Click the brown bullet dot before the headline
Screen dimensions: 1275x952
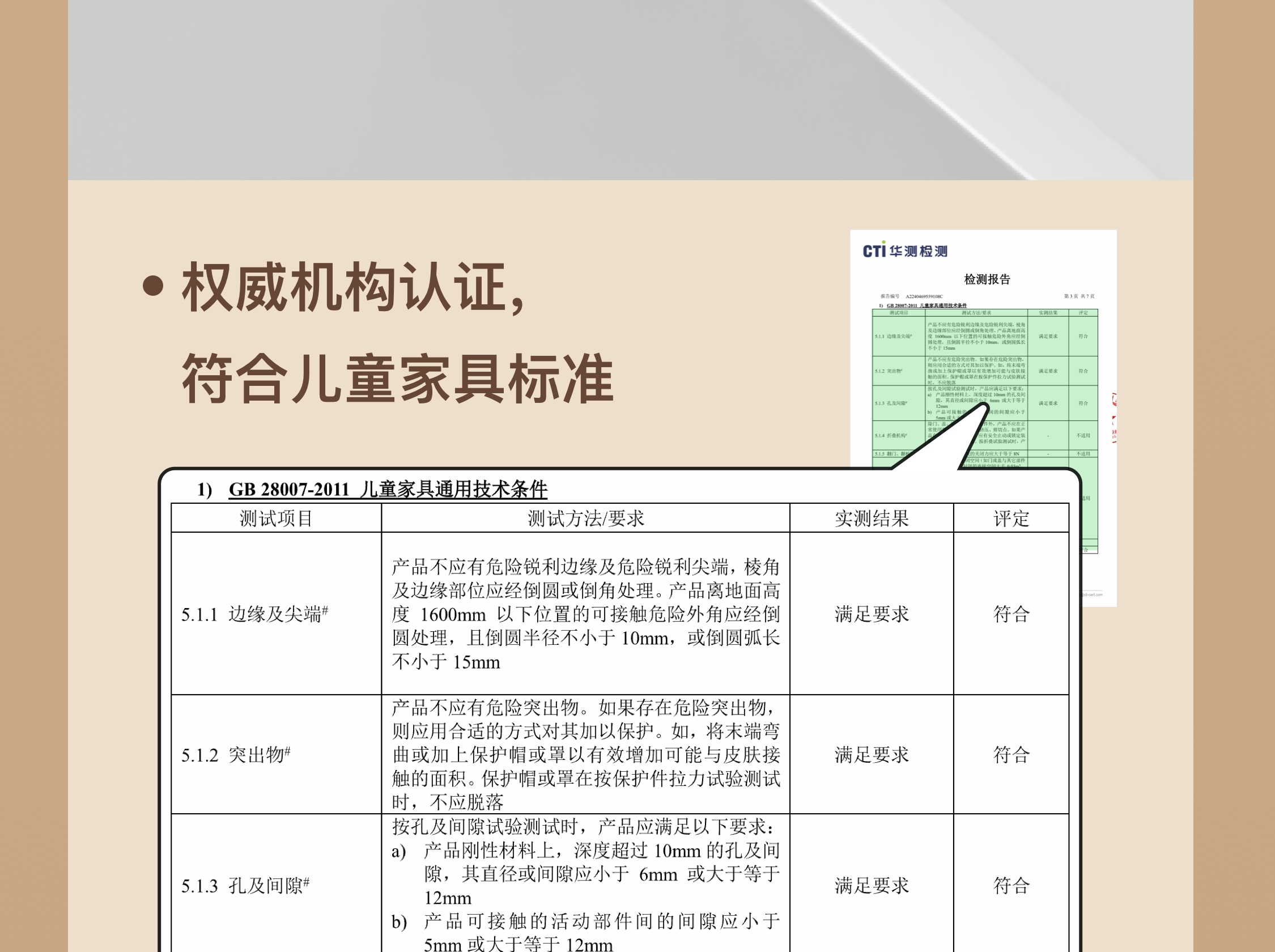tap(152, 286)
